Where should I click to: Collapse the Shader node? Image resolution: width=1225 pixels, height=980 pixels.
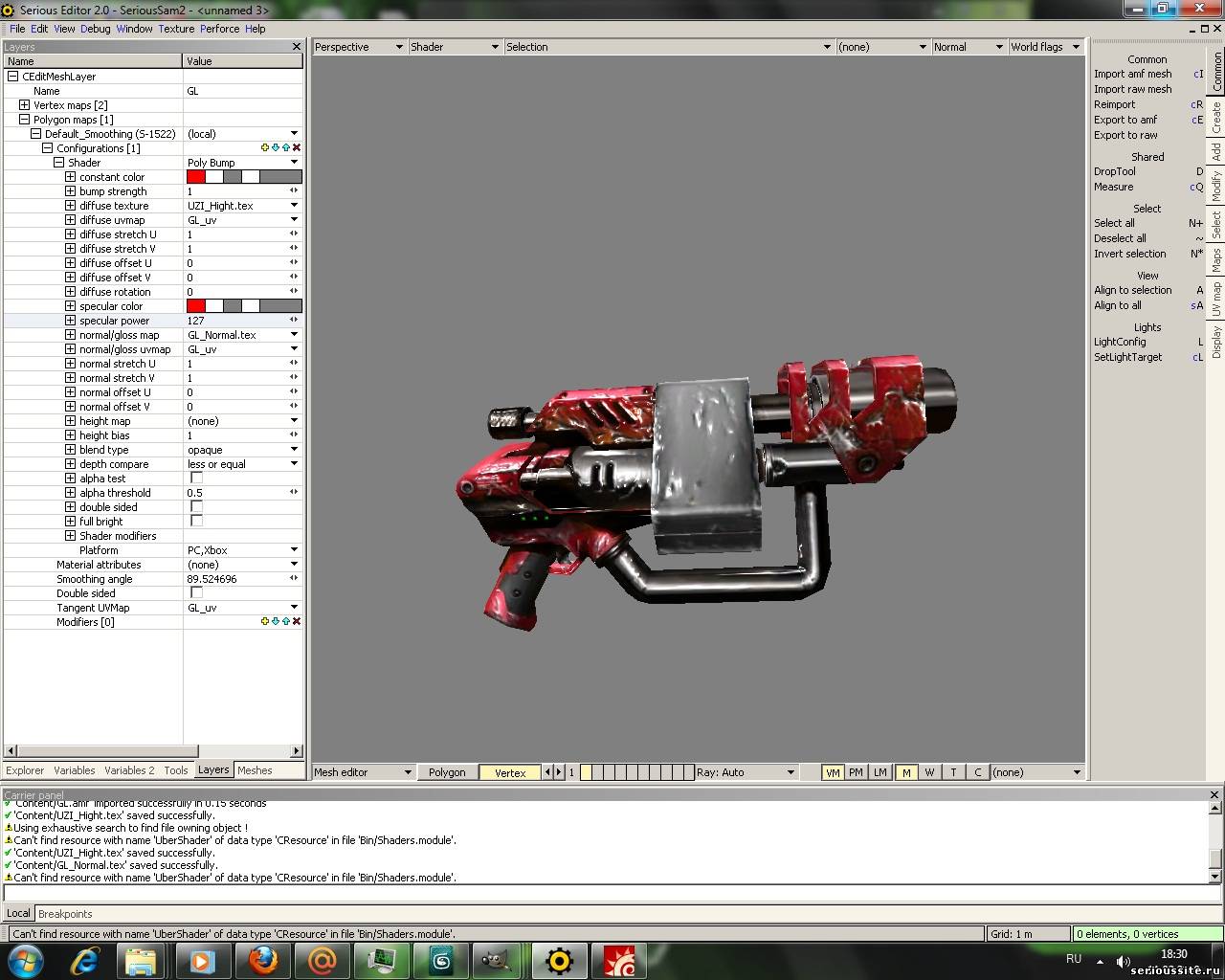pyautogui.click(x=58, y=162)
